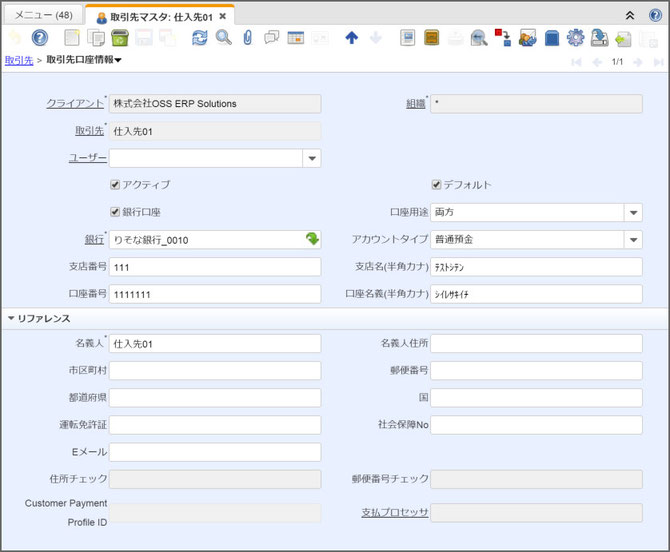Open the アカウントタイプ dropdown arrow
Screen dimensions: 670x552
click(x=633, y=240)
